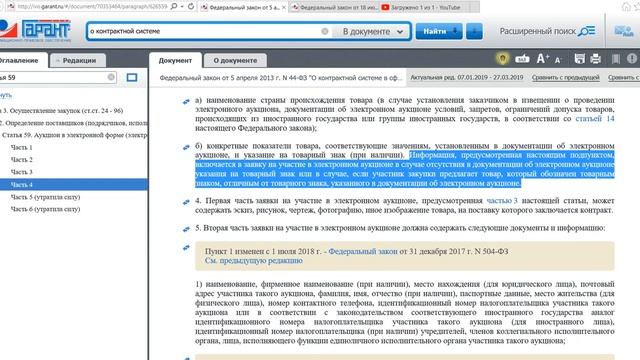Click the main search field 'о контрактной системе'
The width and height of the screenshot is (640, 360).
pos(204,31)
